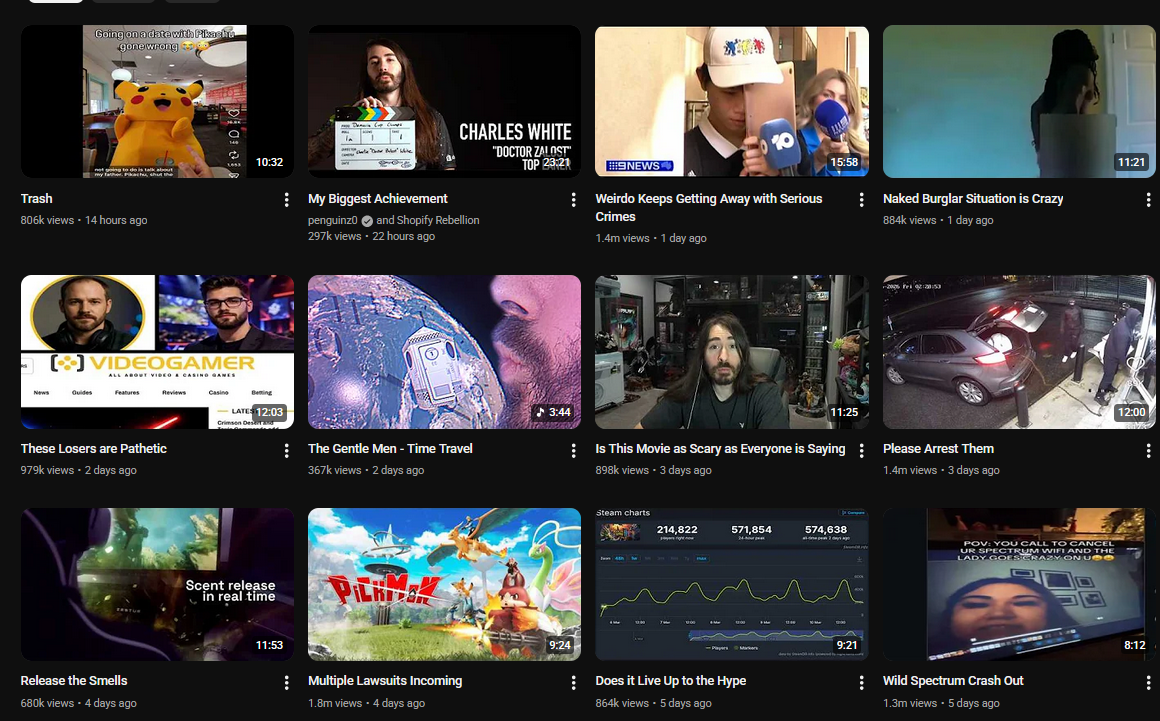Open options for 'Naked Burglar Situation is Crazy'
Image resolution: width=1160 pixels, height=721 pixels.
click(1148, 200)
